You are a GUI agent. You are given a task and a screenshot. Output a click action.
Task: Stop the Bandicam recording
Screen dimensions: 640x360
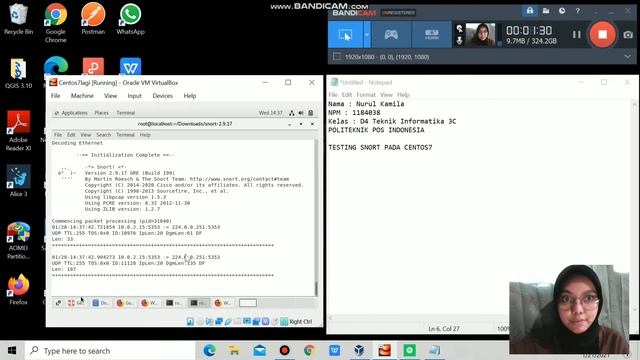[x=602, y=35]
